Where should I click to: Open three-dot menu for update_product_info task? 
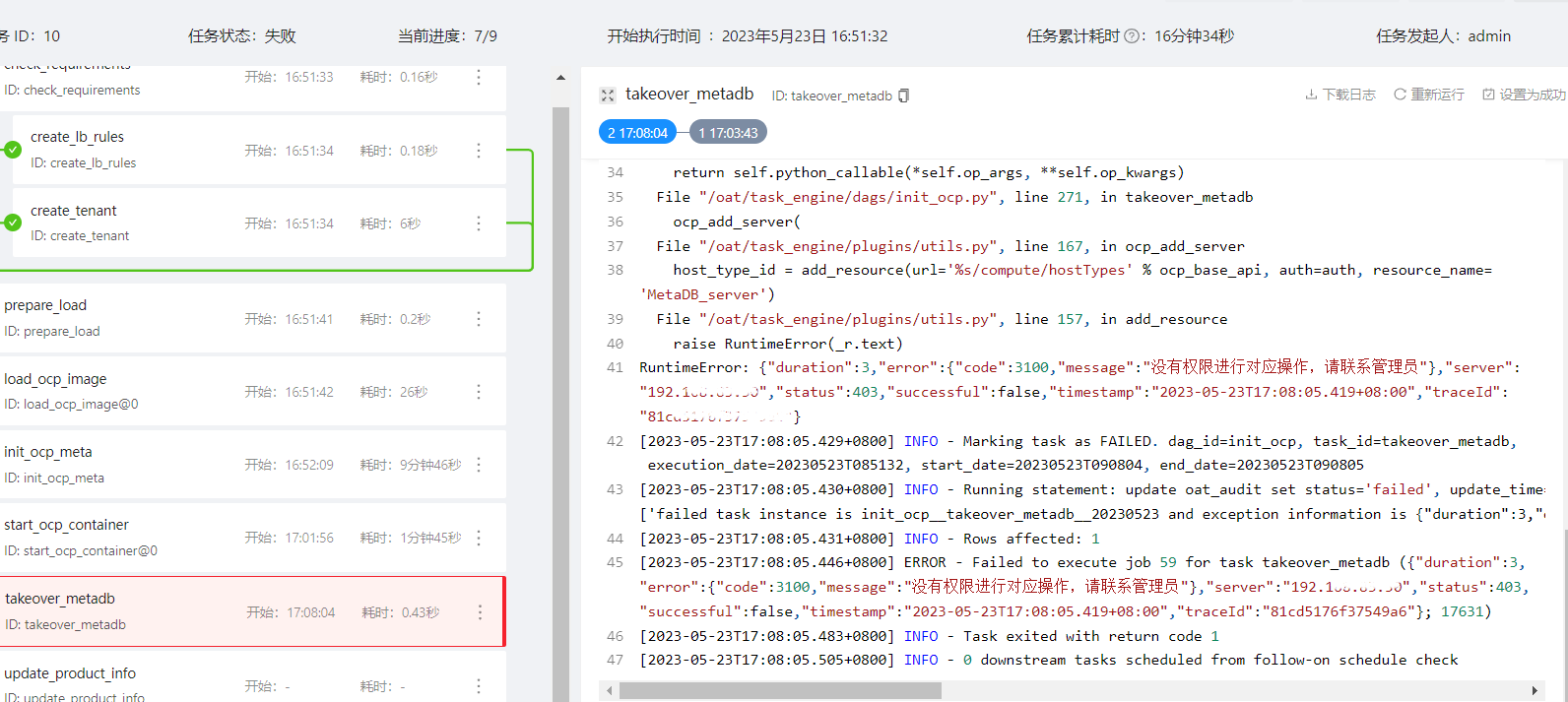[x=479, y=686]
